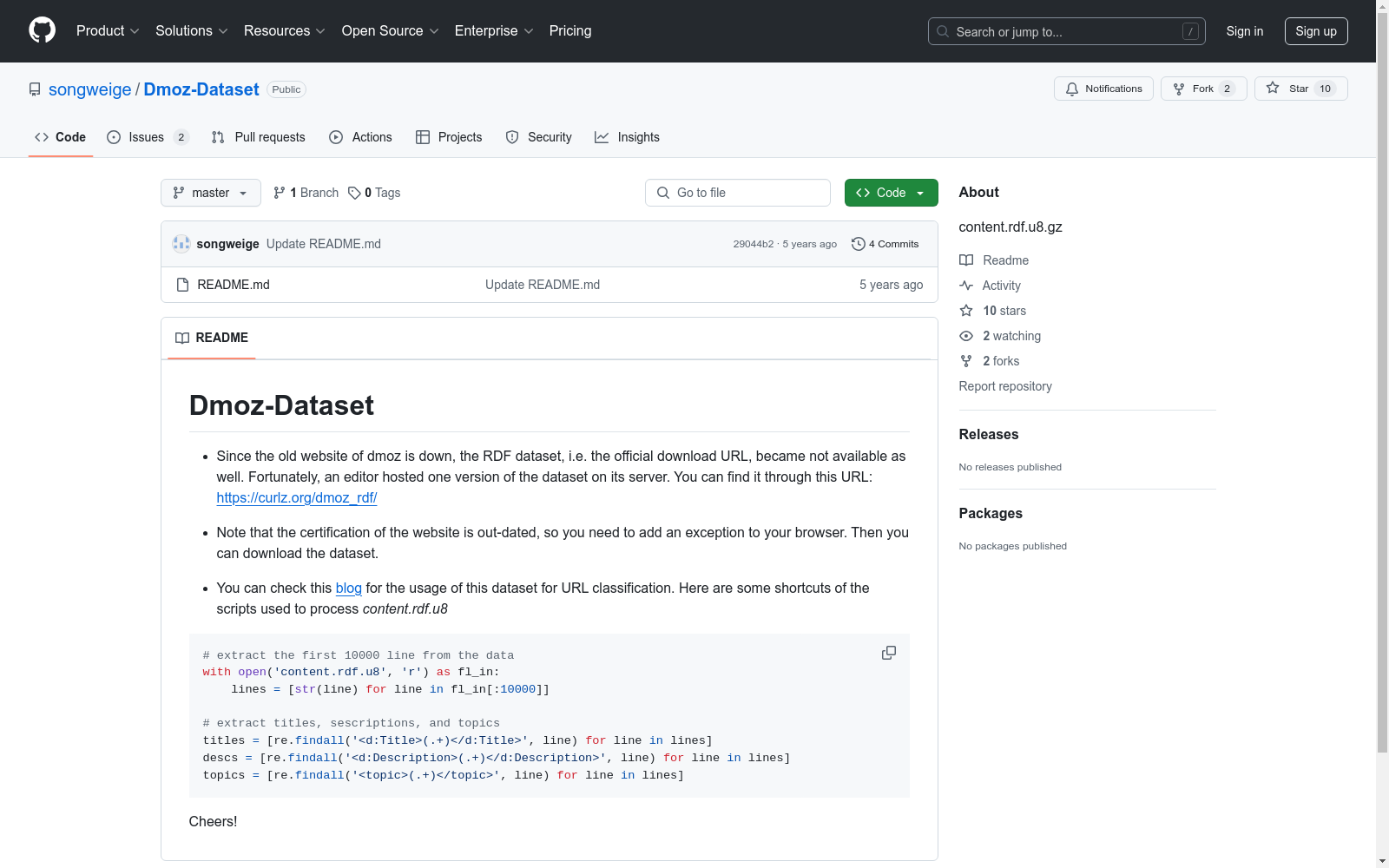
Task: Expand the Enterprise menu
Action: tap(494, 31)
